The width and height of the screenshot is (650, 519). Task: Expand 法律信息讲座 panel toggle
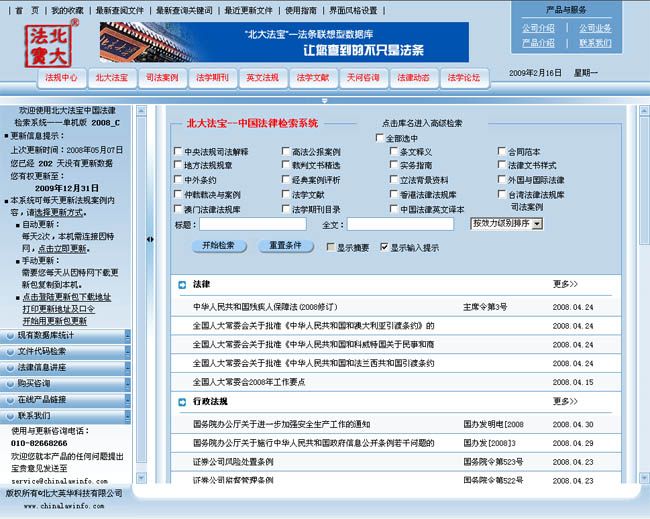(x=128, y=368)
